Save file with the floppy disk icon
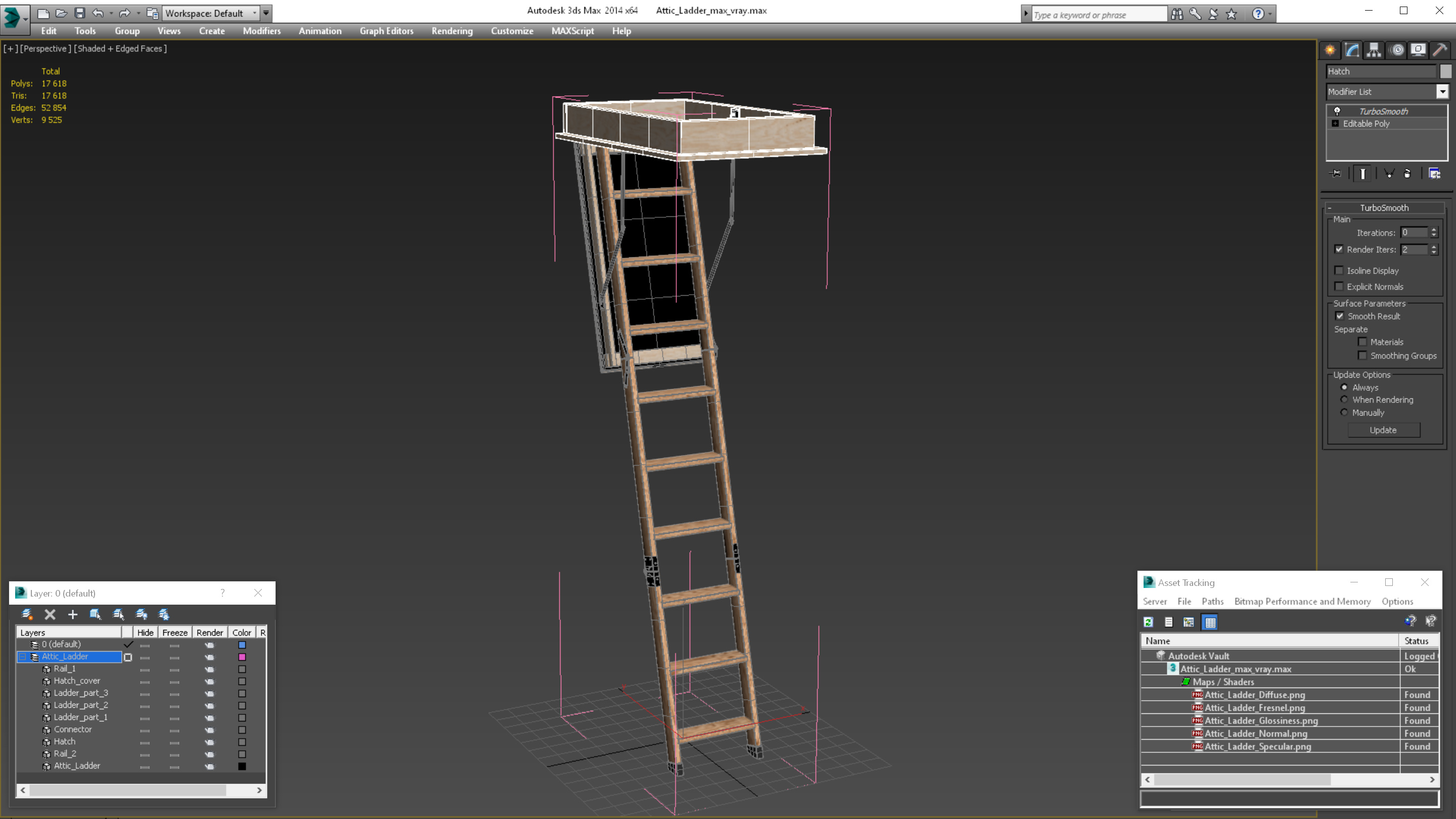1456x819 pixels. (x=80, y=13)
